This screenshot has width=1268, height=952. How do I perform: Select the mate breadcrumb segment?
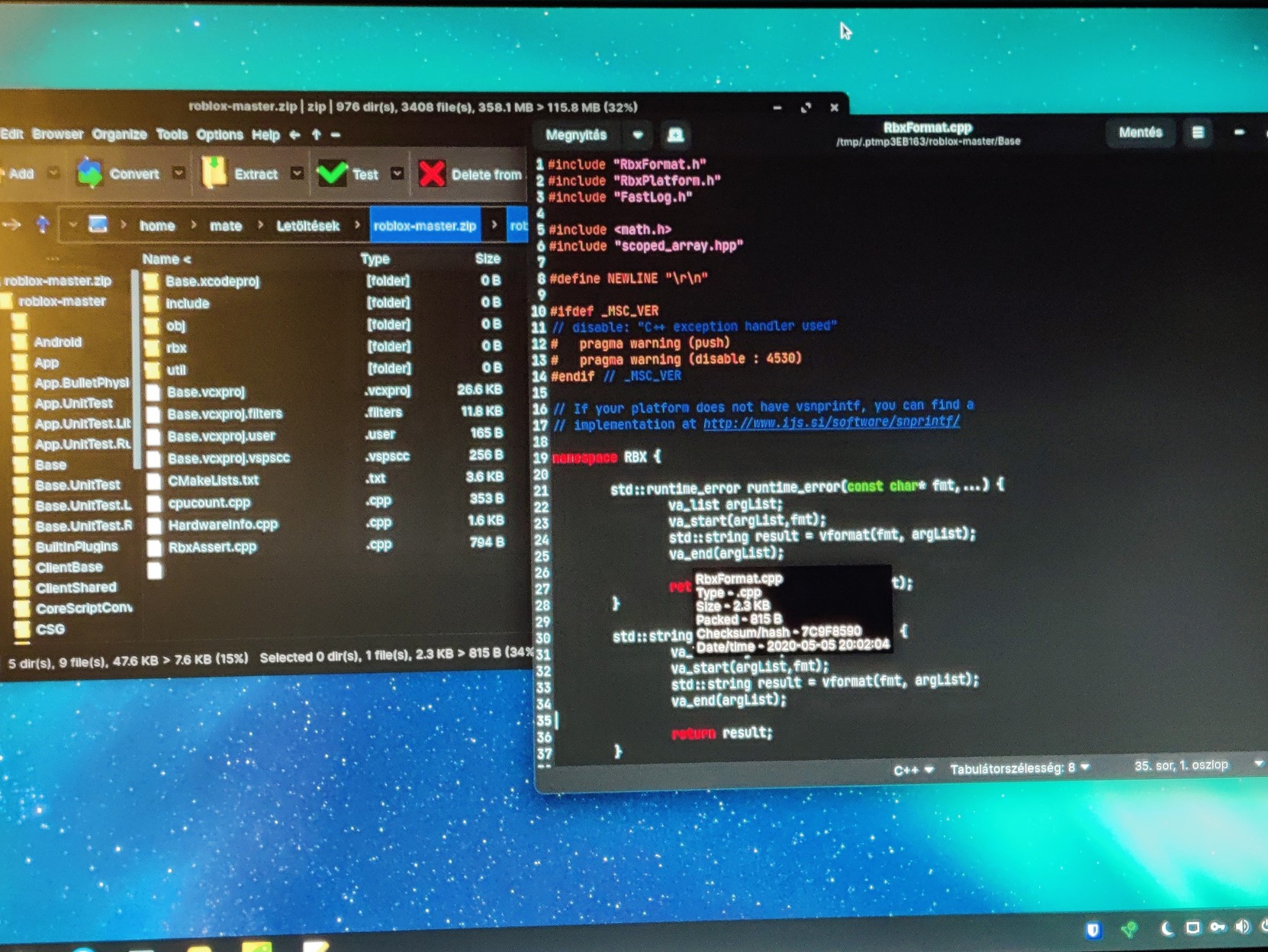226,226
